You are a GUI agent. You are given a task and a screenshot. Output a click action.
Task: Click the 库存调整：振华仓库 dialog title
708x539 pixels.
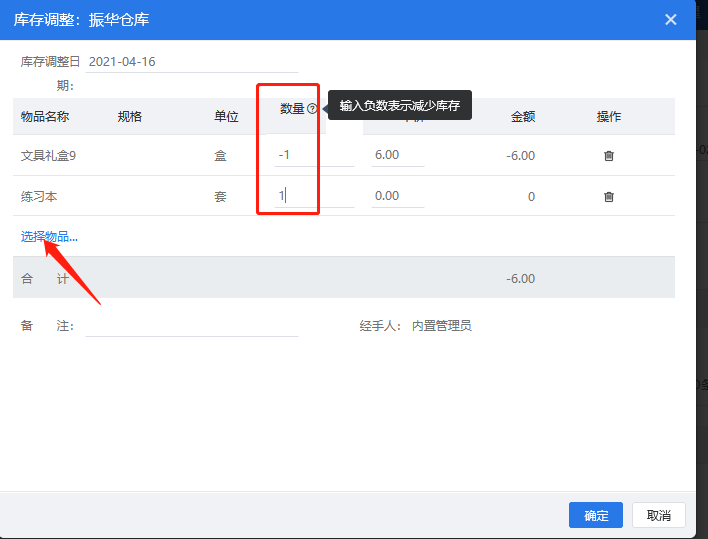(81, 20)
